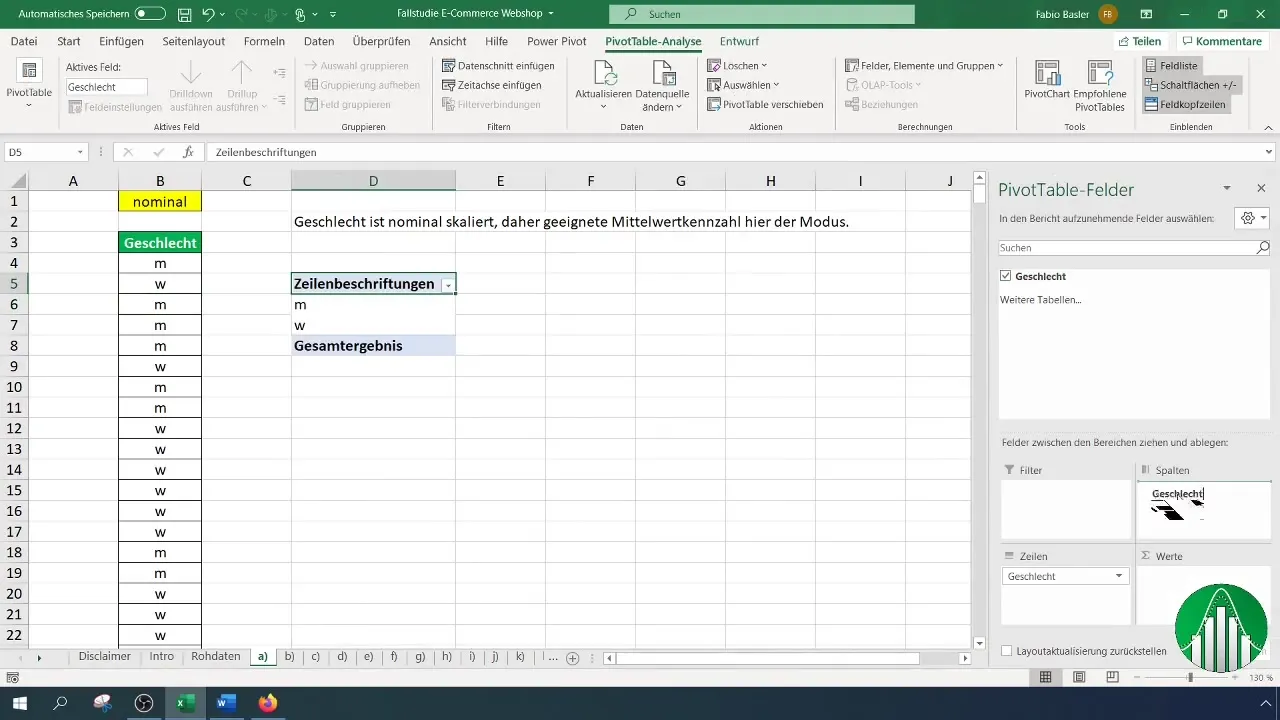
Task: Check Layoutaktualisierung zurückstellen
Action: [1006, 650]
